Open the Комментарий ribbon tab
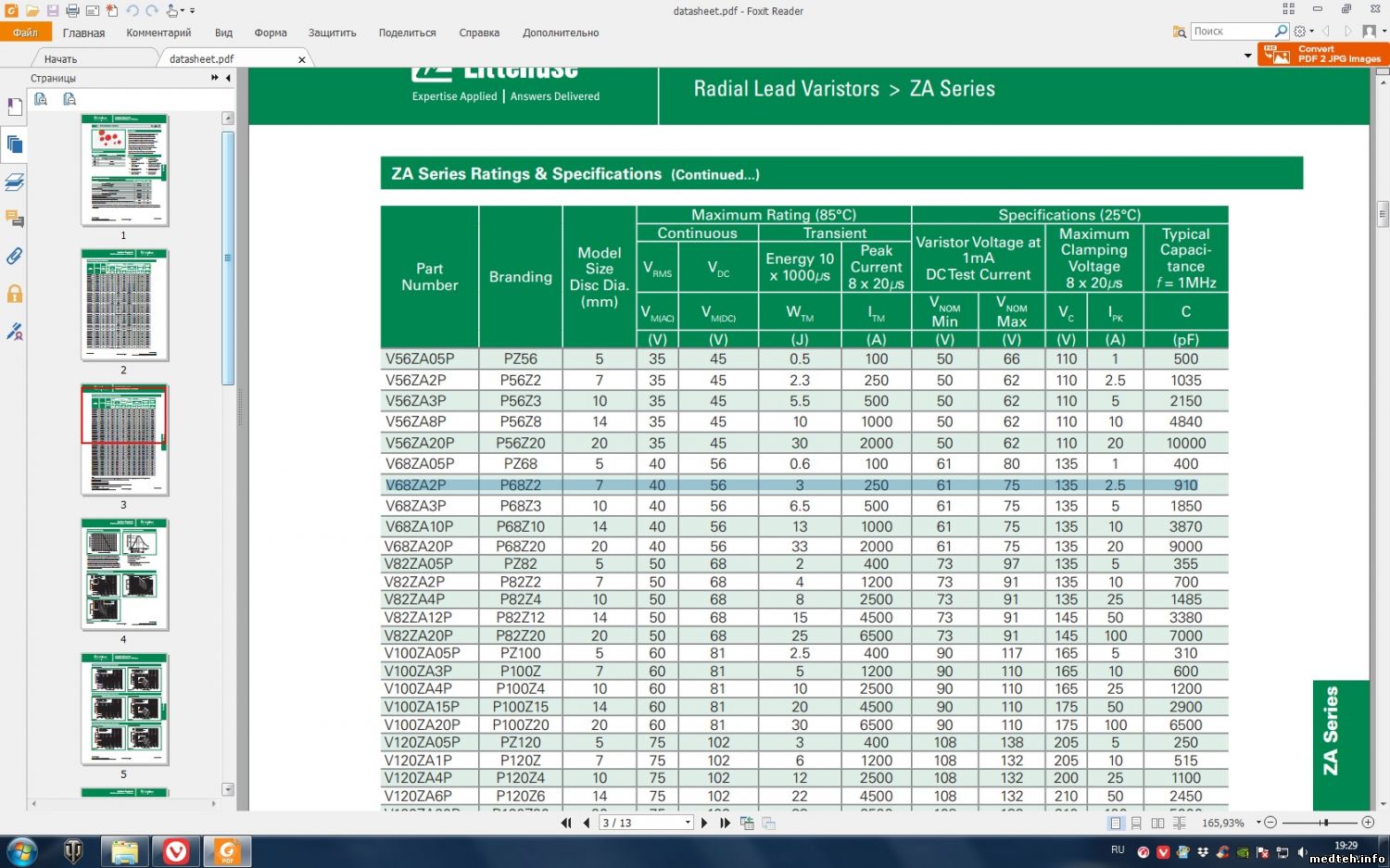This screenshot has width=1390, height=868. coord(158,32)
